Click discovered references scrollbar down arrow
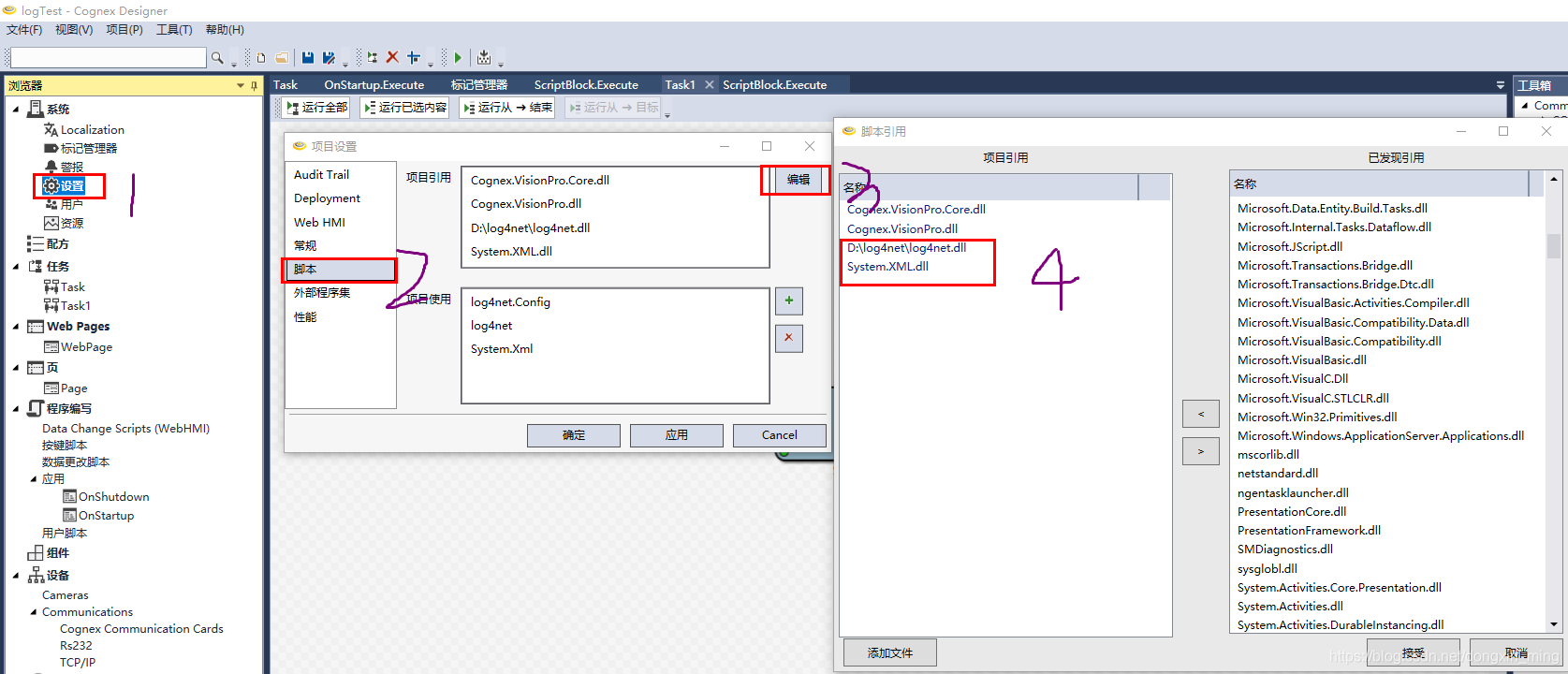The width and height of the screenshot is (1568, 674). 1554,624
